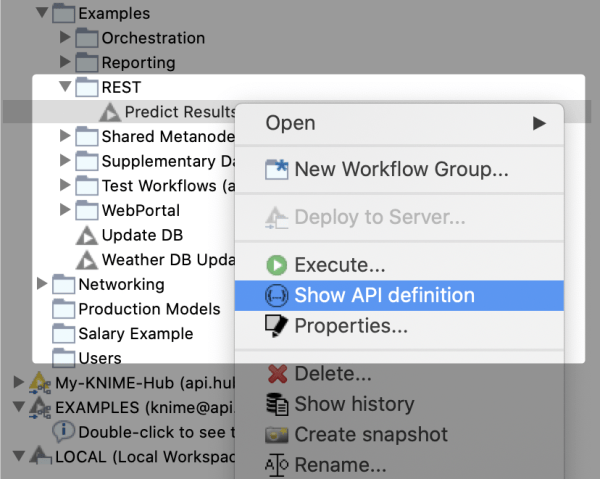Screen dimensions: 600x479
Task: Open Properties... from the context menu
Action: [x=399, y=326]
